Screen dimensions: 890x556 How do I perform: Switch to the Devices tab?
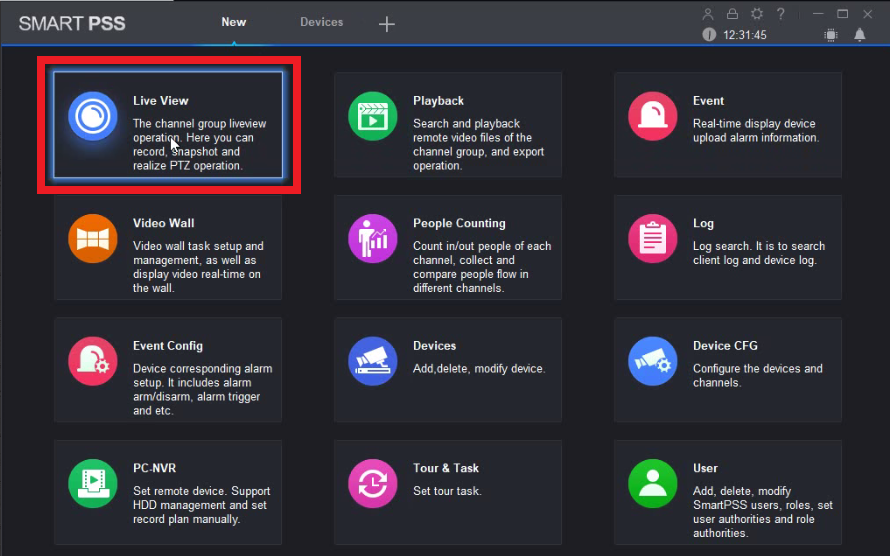(x=321, y=22)
